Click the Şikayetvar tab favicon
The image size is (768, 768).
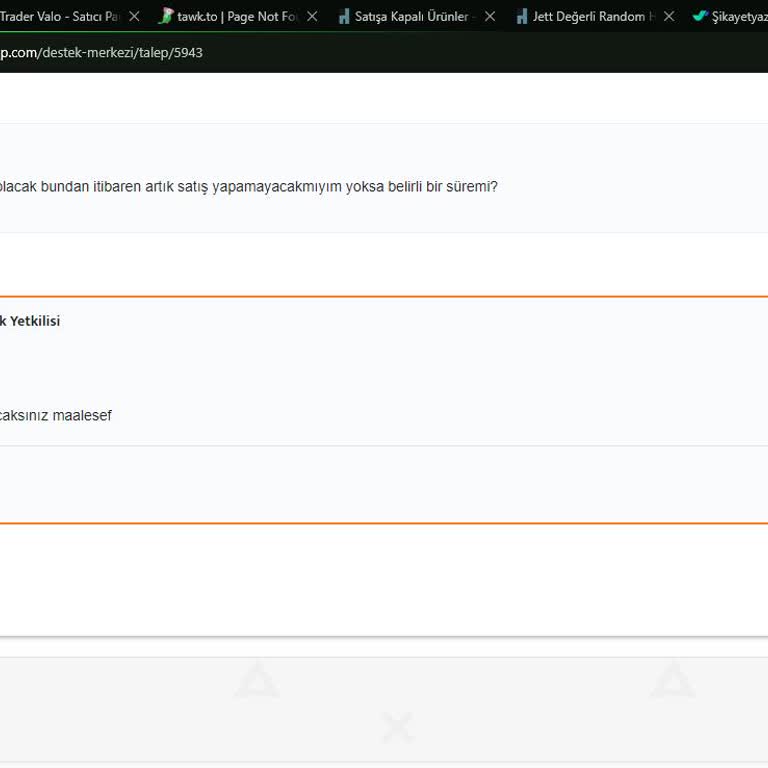tap(700, 16)
